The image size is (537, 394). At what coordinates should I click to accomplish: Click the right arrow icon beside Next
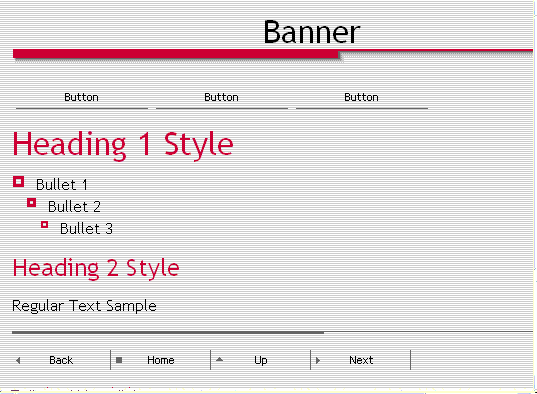point(318,360)
